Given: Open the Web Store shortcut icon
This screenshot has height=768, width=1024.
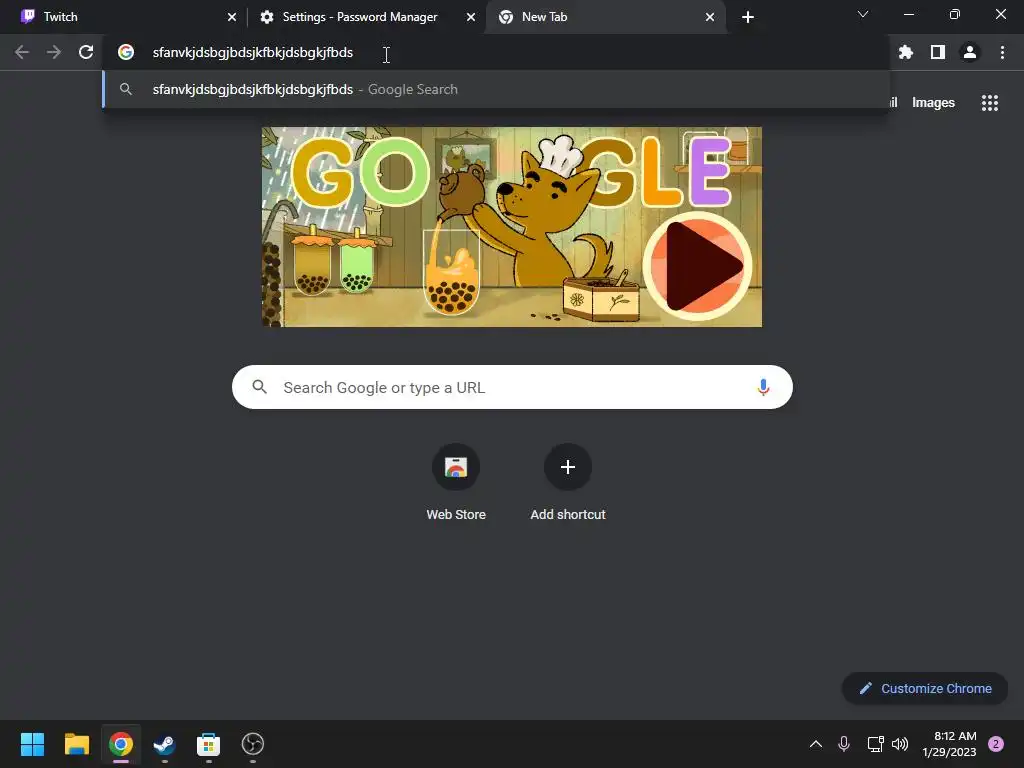Looking at the screenshot, I should [x=456, y=467].
